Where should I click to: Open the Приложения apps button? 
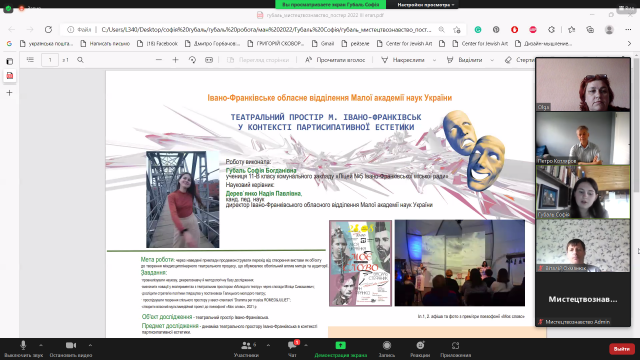pyautogui.click(x=456, y=348)
